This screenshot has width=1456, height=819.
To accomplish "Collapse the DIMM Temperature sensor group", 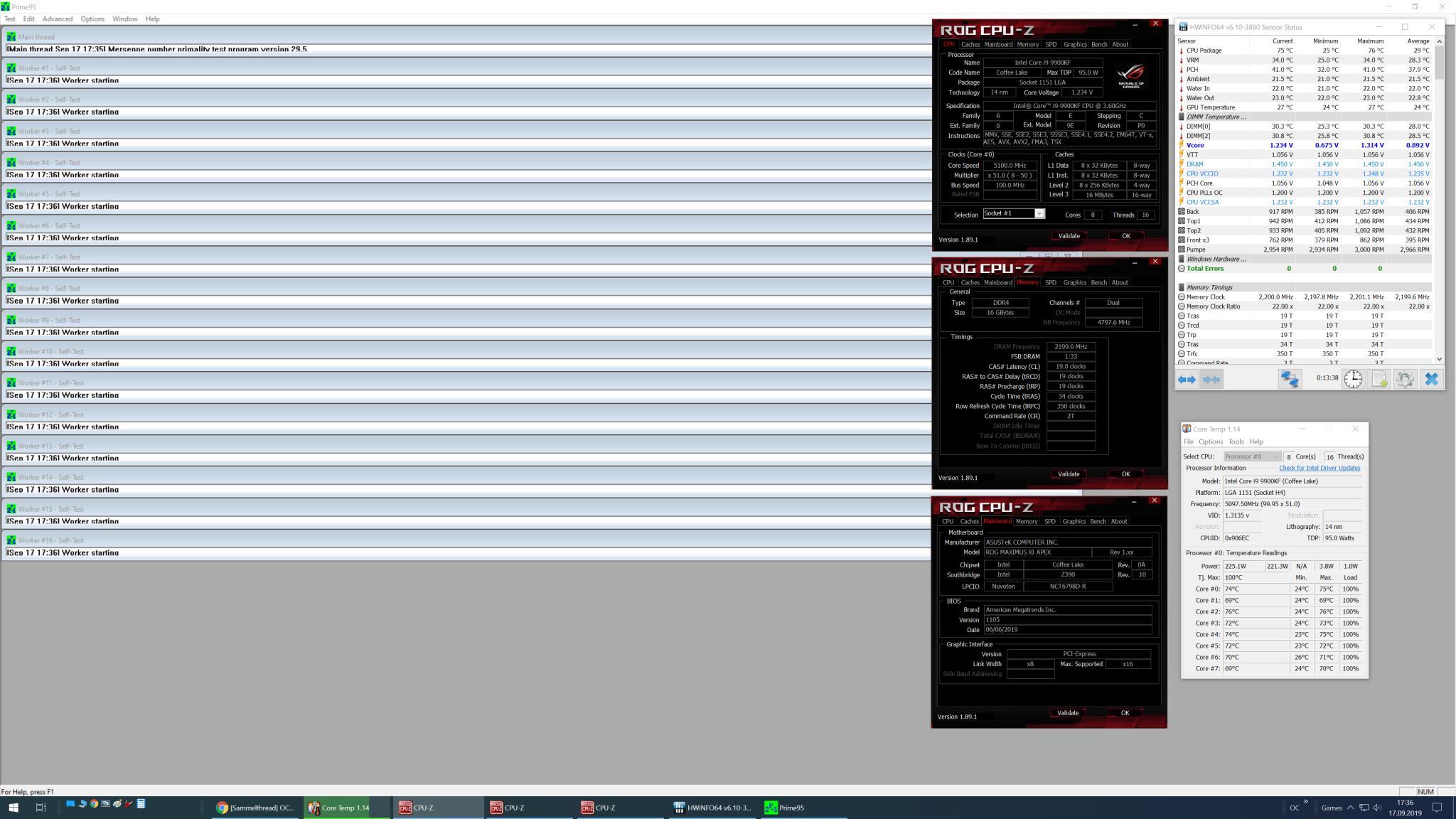I will [x=1182, y=117].
